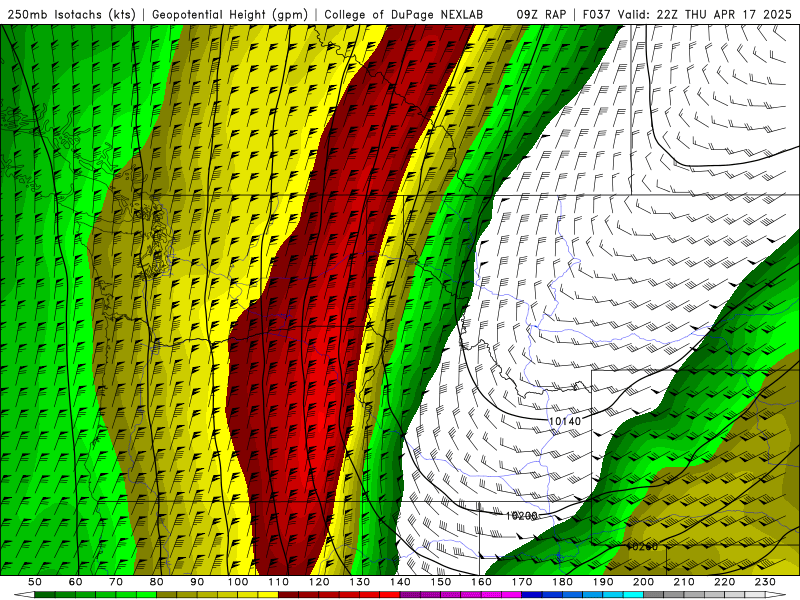Click the 10260 height contour label
Viewport: 800px width, 600px height.
pyautogui.click(x=642, y=546)
